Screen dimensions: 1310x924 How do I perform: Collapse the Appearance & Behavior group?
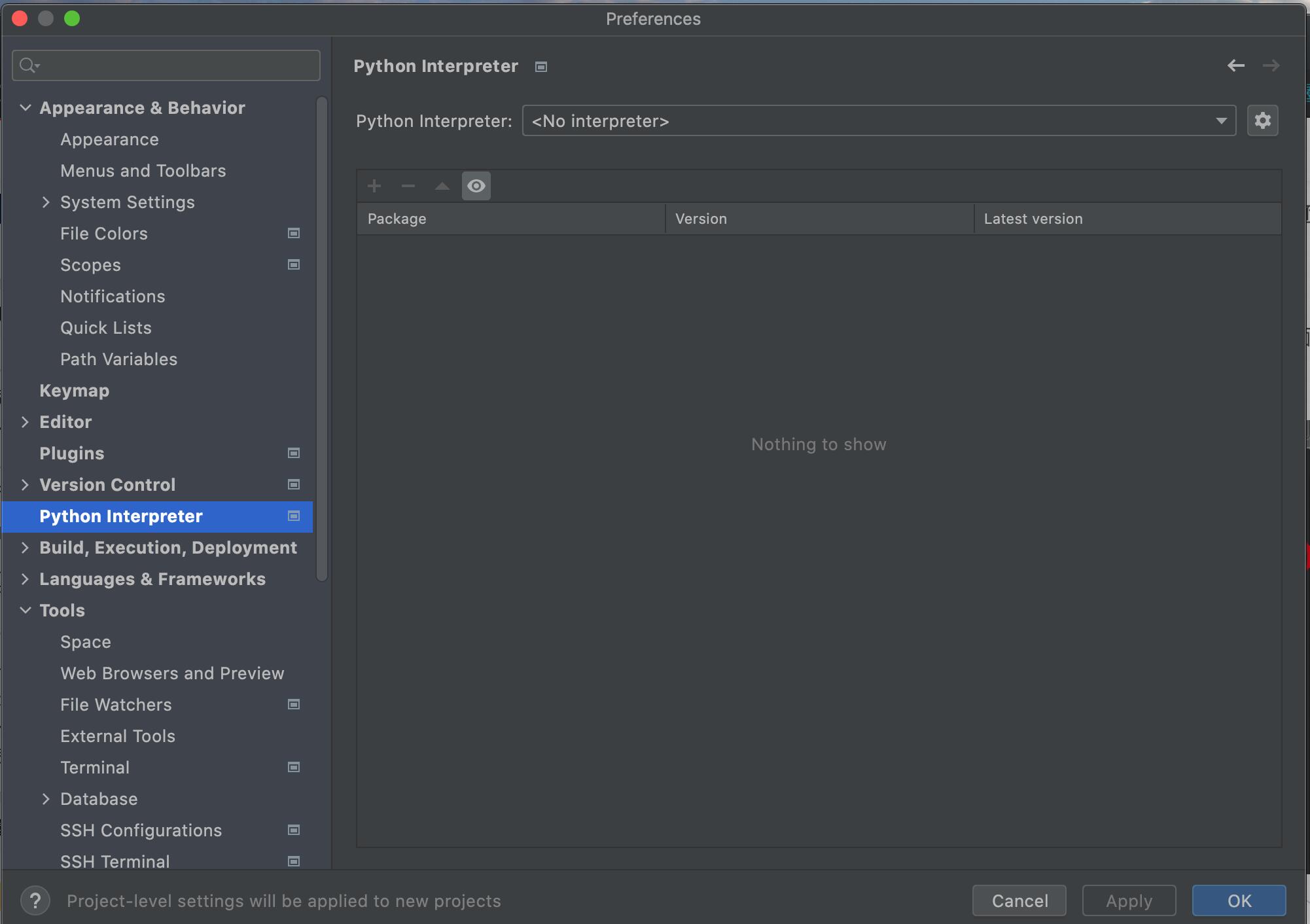pyautogui.click(x=25, y=108)
